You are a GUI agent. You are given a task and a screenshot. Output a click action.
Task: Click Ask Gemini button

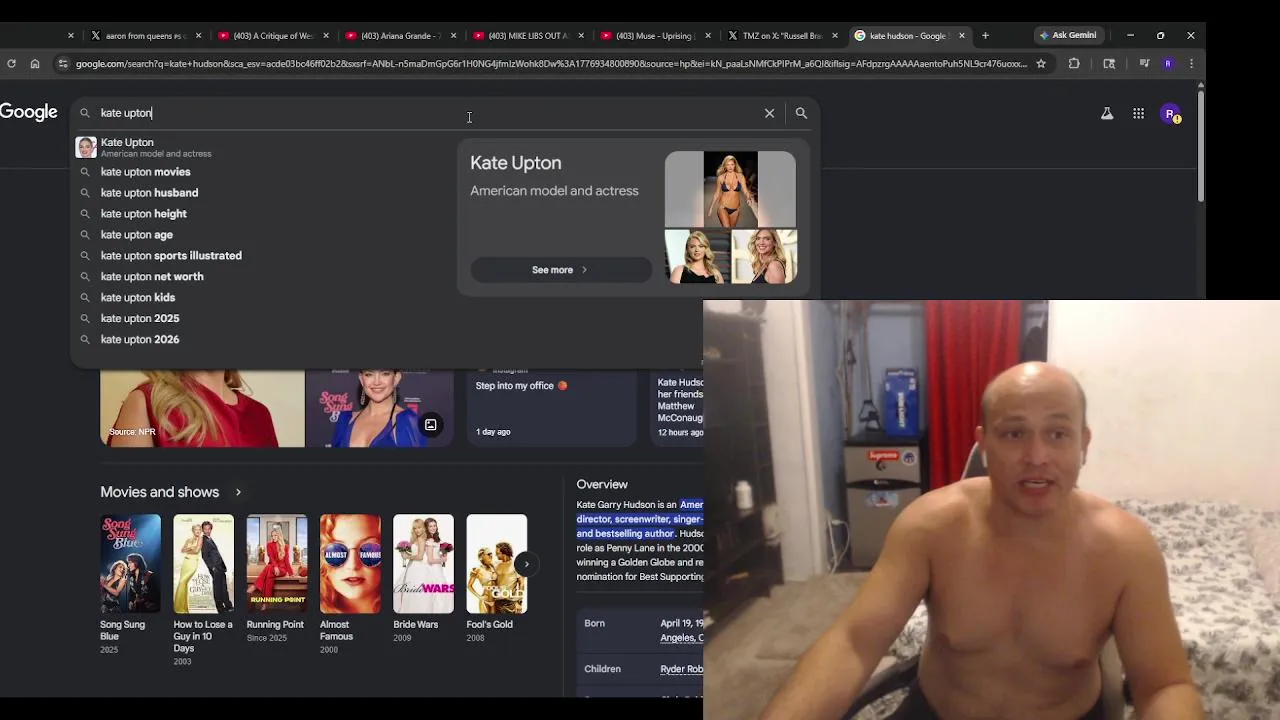pos(1068,35)
